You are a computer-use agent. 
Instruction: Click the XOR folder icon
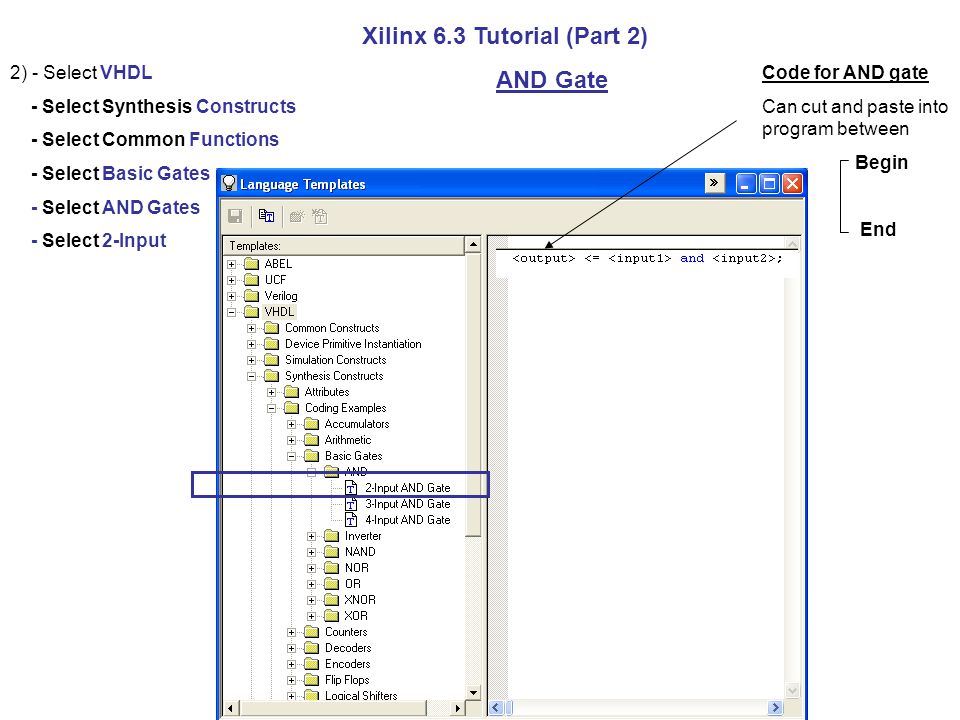point(331,616)
